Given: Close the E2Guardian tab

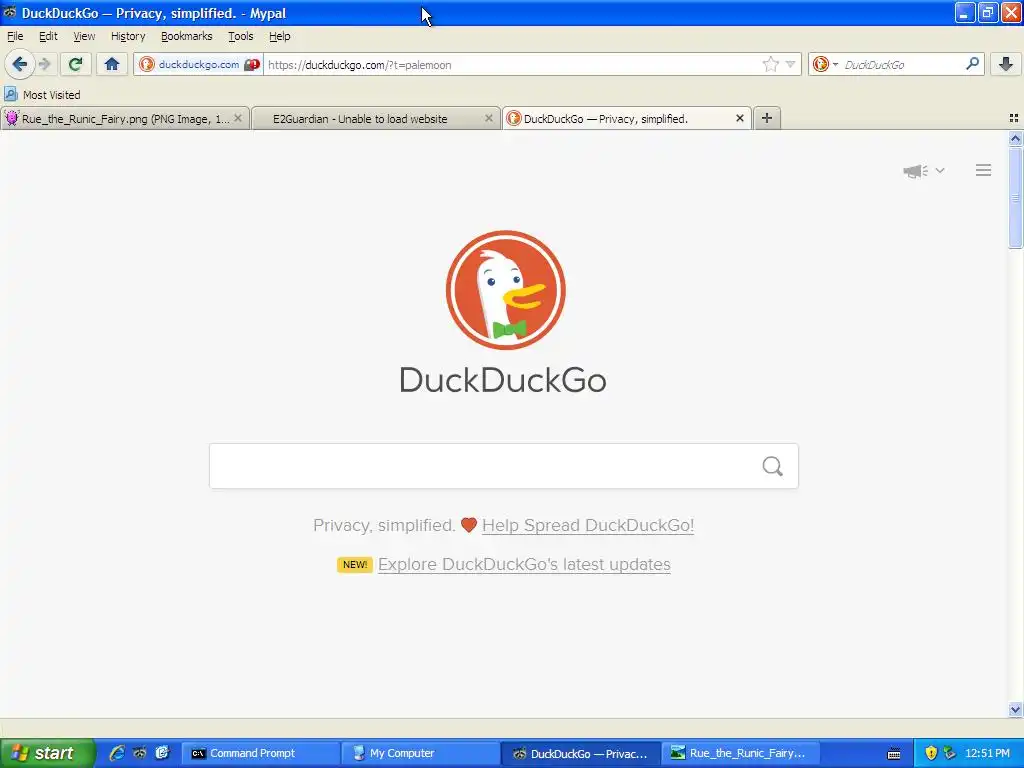Looking at the screenshot, I should point(488,118).
